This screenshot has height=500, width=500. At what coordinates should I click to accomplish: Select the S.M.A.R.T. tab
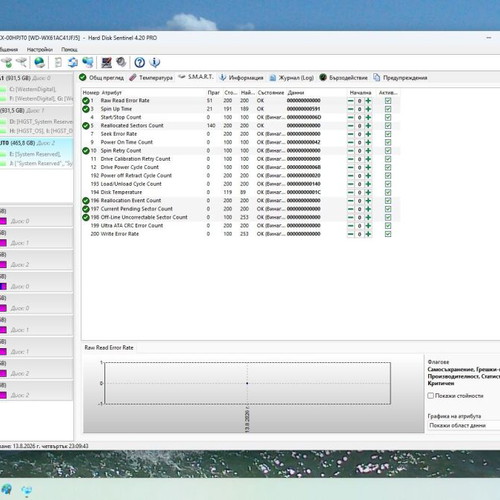[x=196, y=77]
